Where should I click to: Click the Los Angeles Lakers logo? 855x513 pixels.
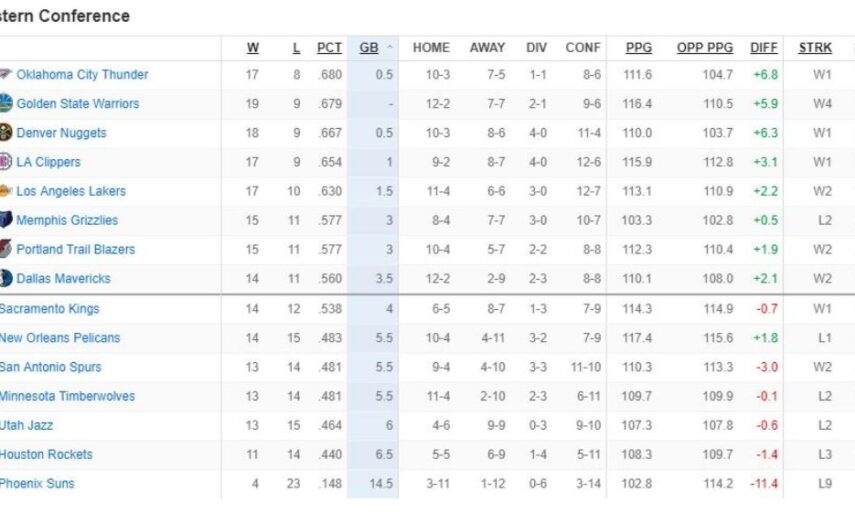[6, 191]
